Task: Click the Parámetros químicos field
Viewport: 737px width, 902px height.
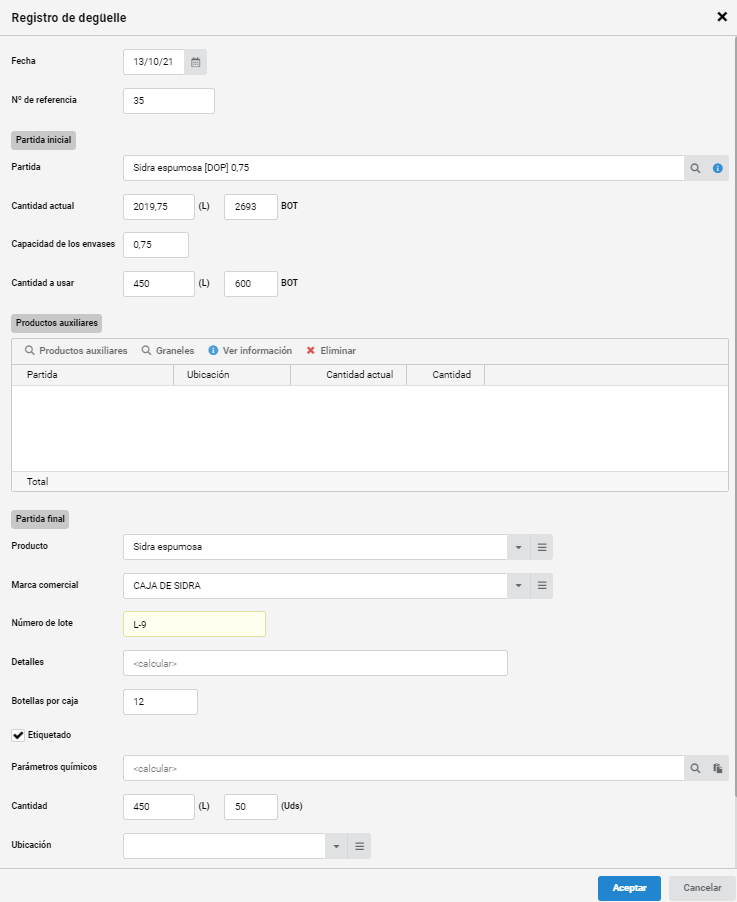Action: click(x=403, y=768)
